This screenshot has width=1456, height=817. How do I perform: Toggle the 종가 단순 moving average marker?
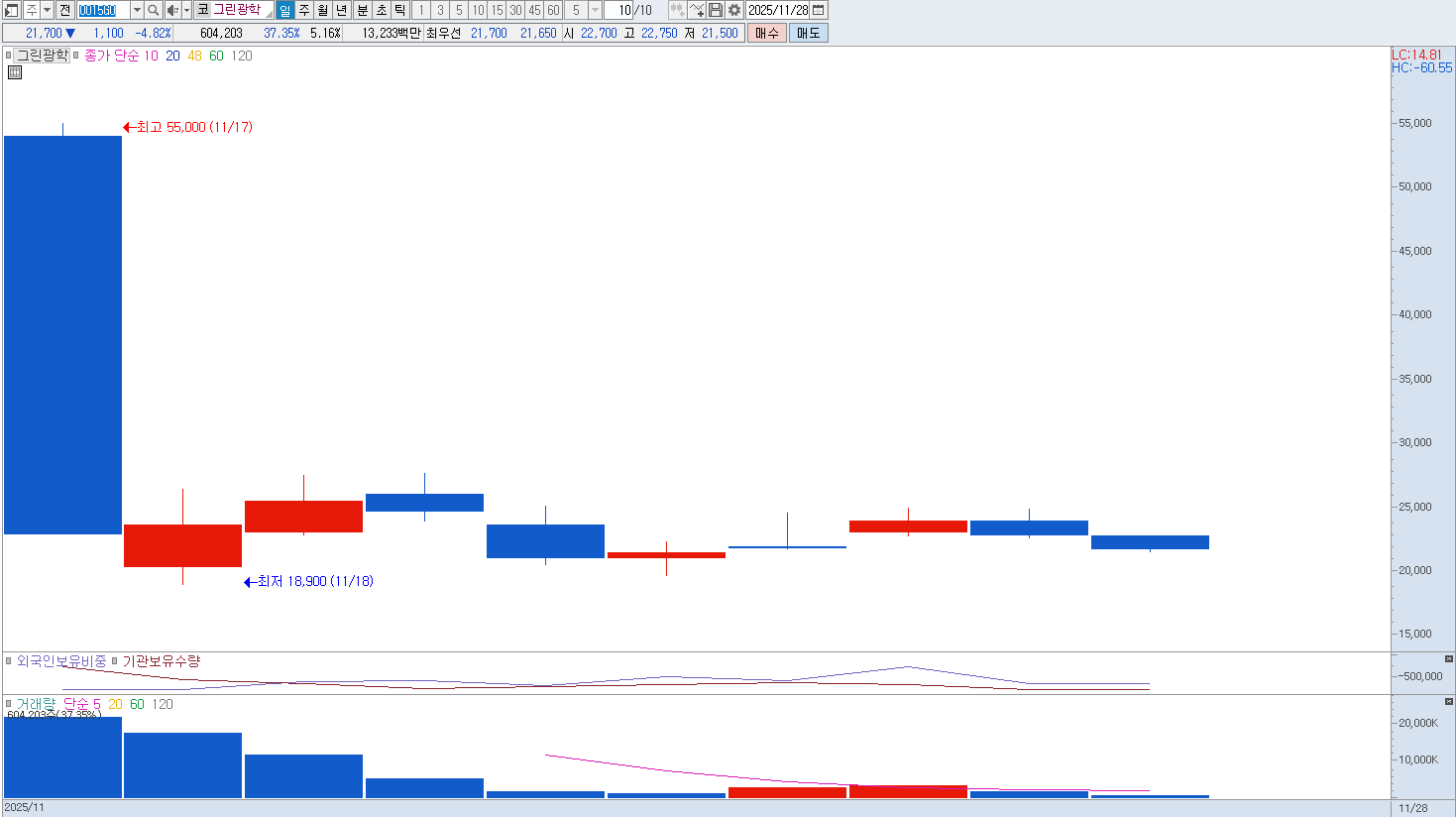point(76,56)
